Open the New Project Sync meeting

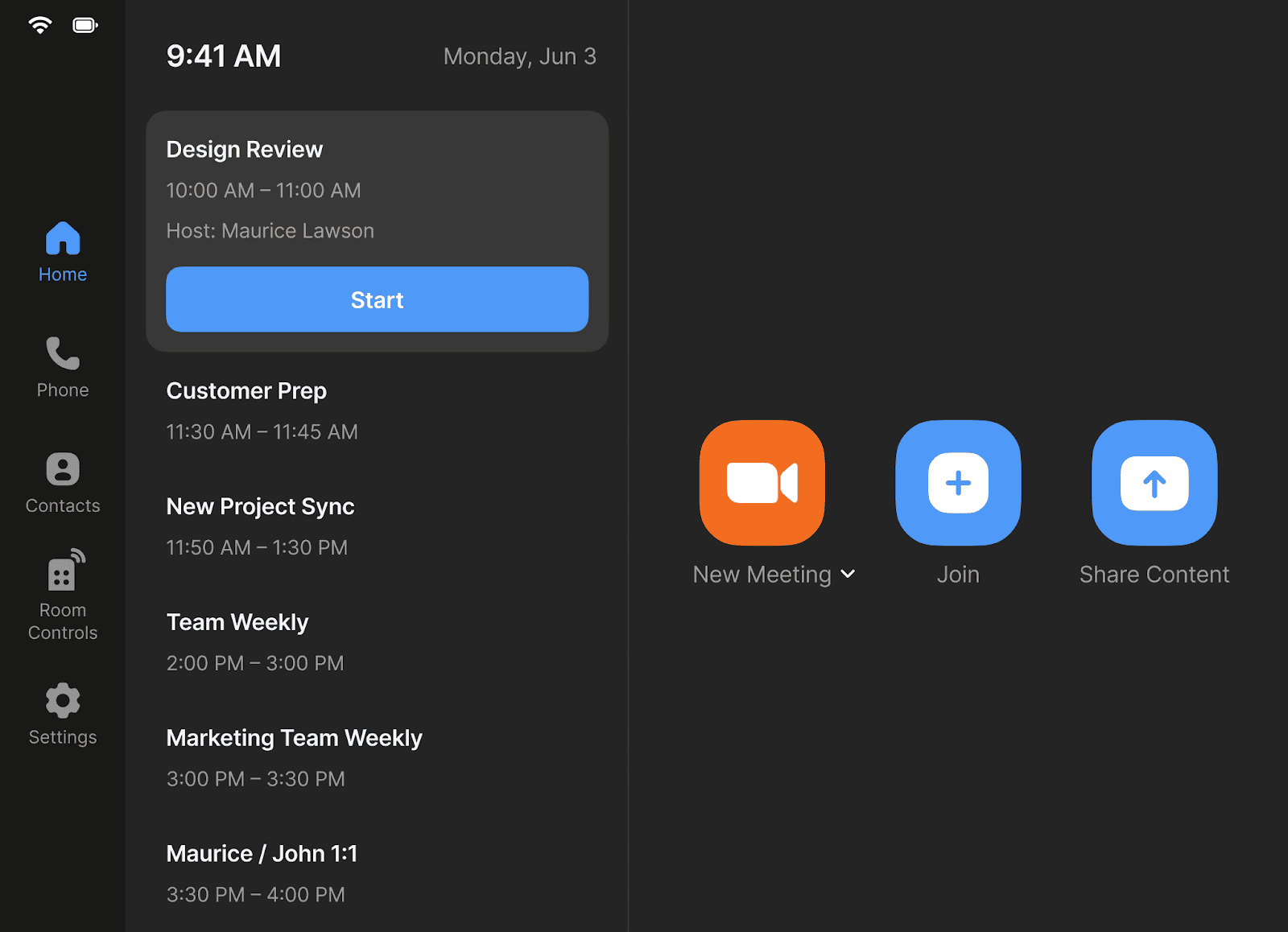click(260, 507)
